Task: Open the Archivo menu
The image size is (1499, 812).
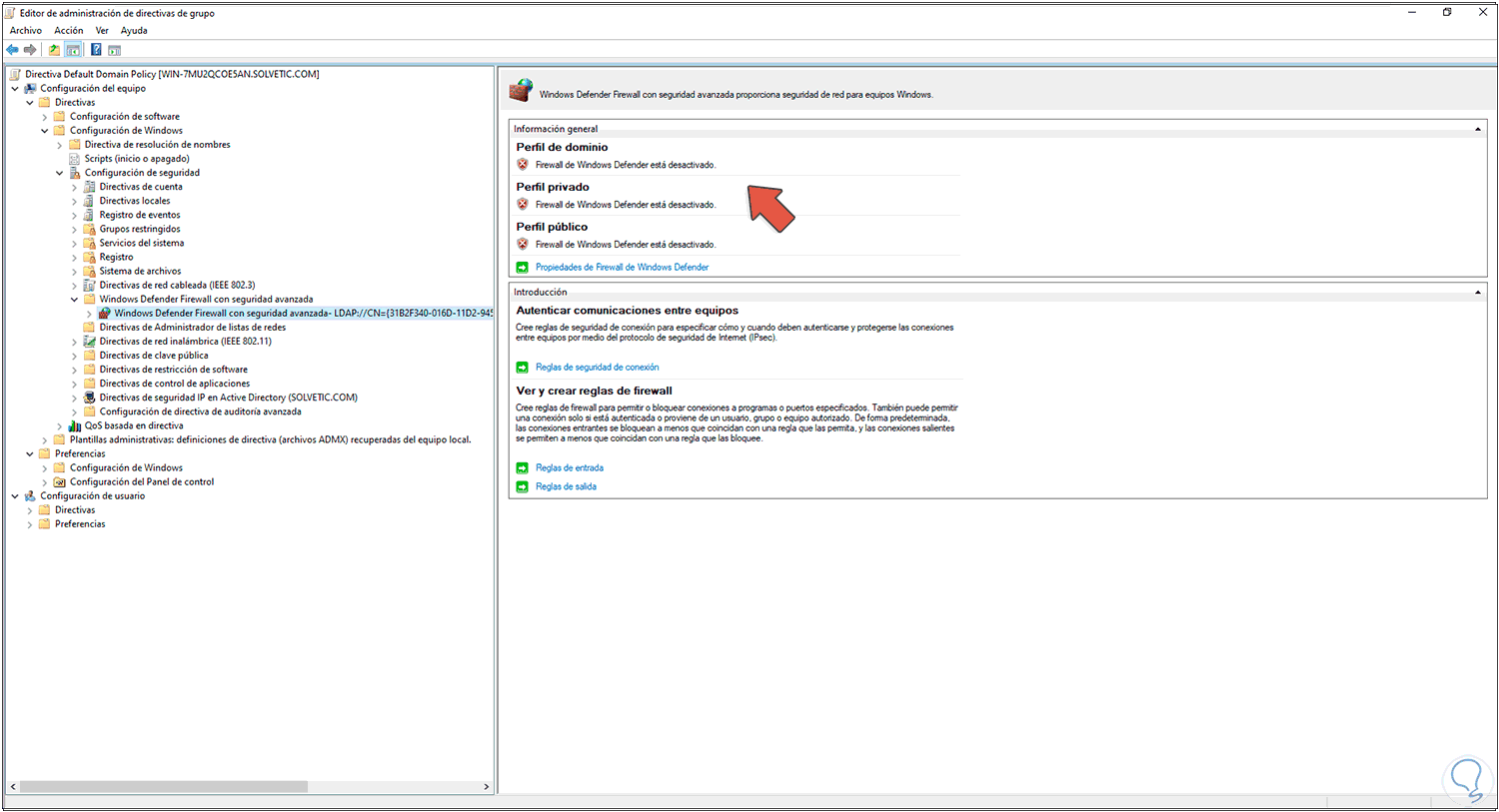Action: [26, 31]
